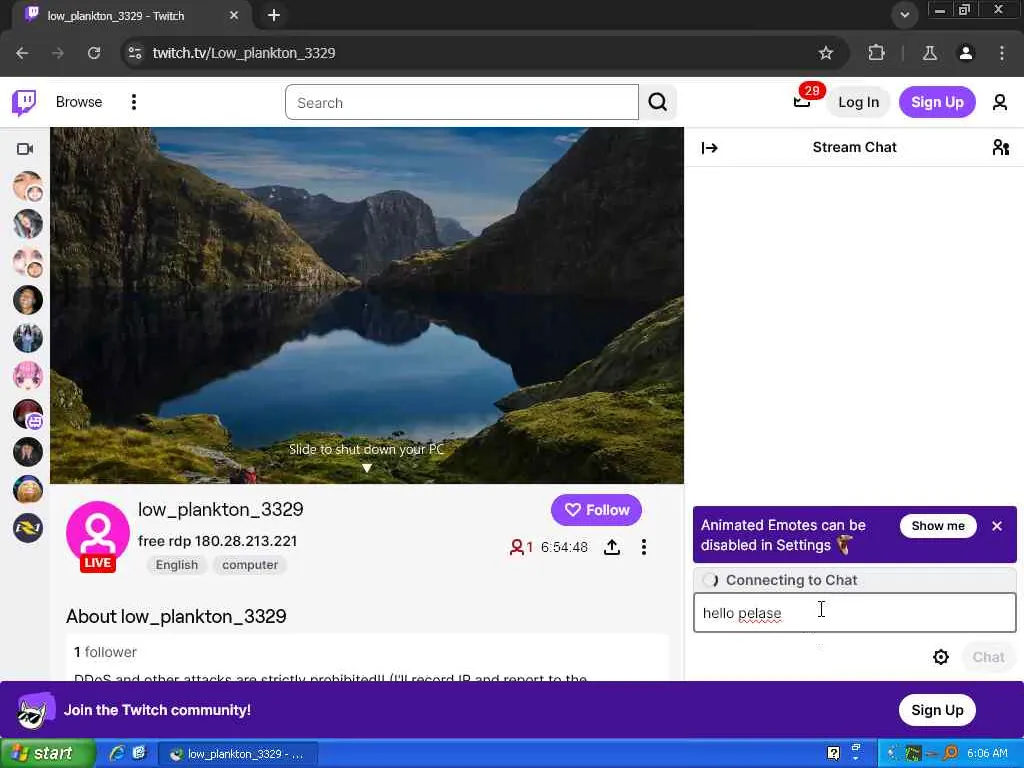Open chat settings gear icon

940,657
